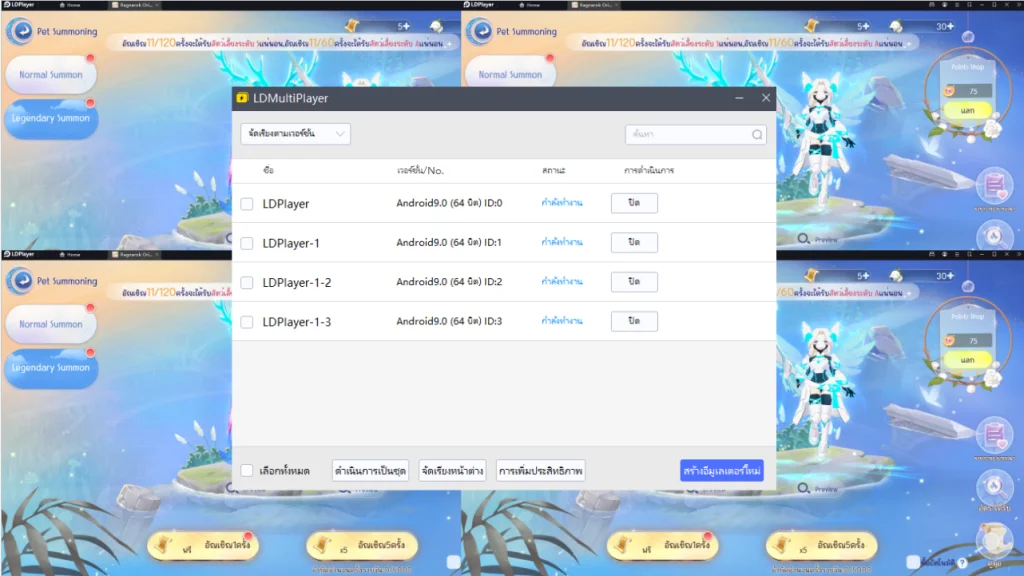Open drop-rate magnifier icon, top-right window
This screenshot has width=1024, height=576.
coord(994,236)
